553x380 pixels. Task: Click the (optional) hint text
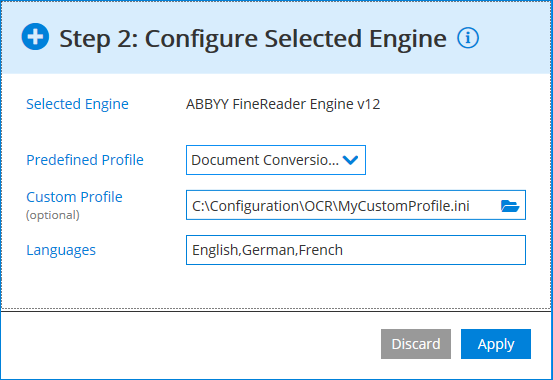point(53,215)
